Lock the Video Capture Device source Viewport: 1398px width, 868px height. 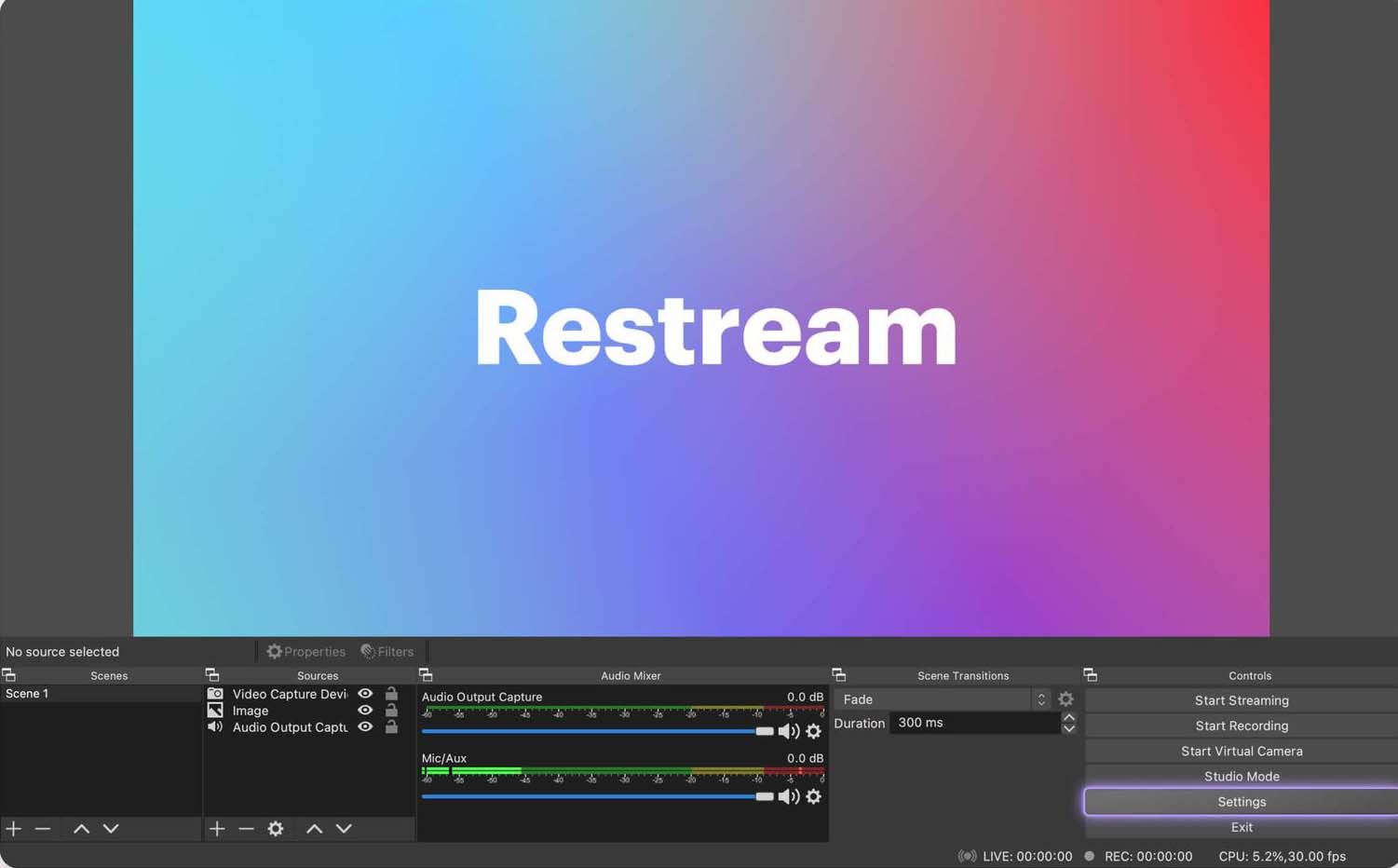(391, 694)
